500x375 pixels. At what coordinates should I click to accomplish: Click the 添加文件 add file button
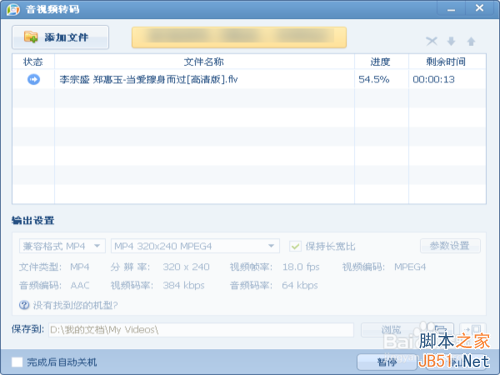point(60,37)
